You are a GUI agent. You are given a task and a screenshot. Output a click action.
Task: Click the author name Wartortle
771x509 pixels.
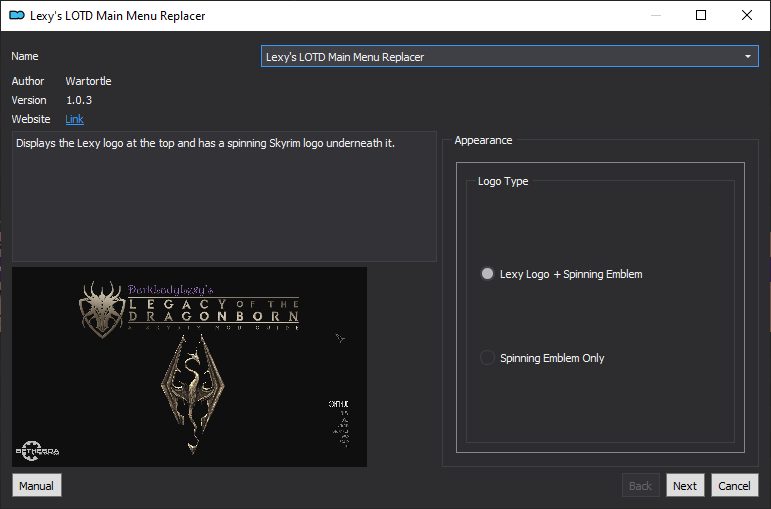(89, 81)
